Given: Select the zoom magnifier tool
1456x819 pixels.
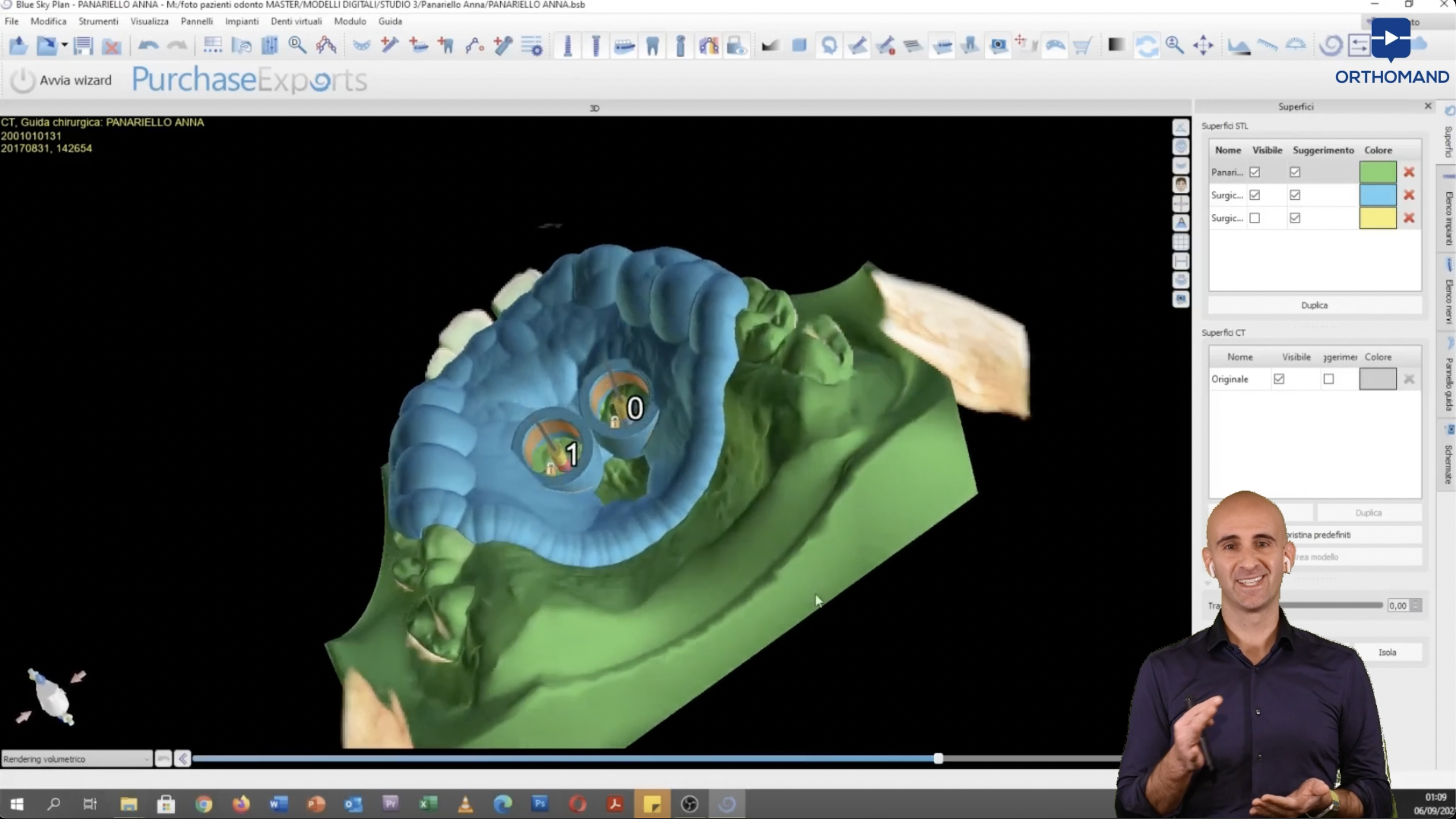Looking at the screenshot, I should pos(1175,45).
